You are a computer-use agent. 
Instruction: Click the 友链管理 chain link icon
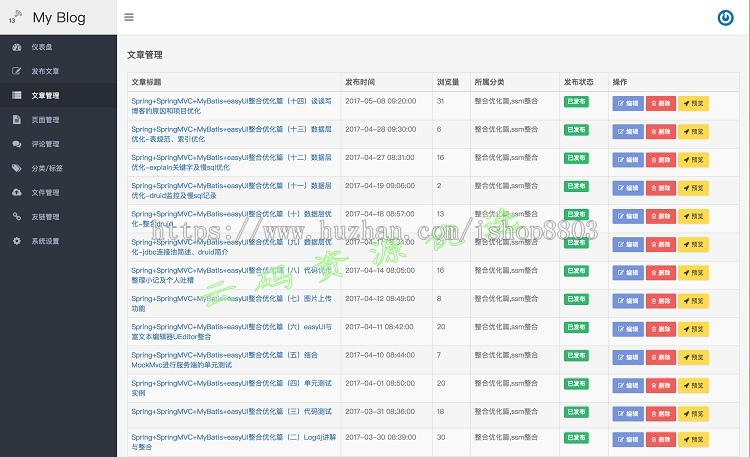pos(17,216)
